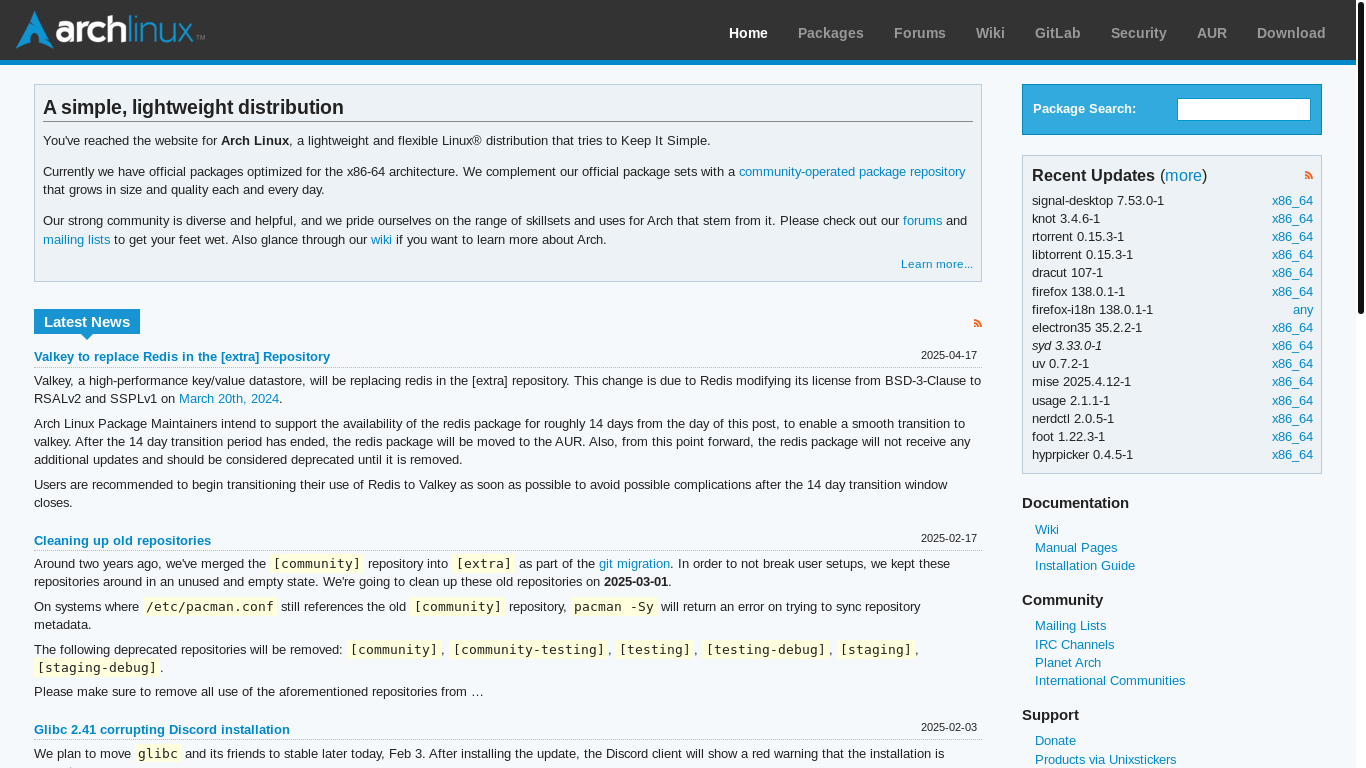Open dracut 107-1 x86_64 link
The image size is (1366, 768).
coord(1292,273)
